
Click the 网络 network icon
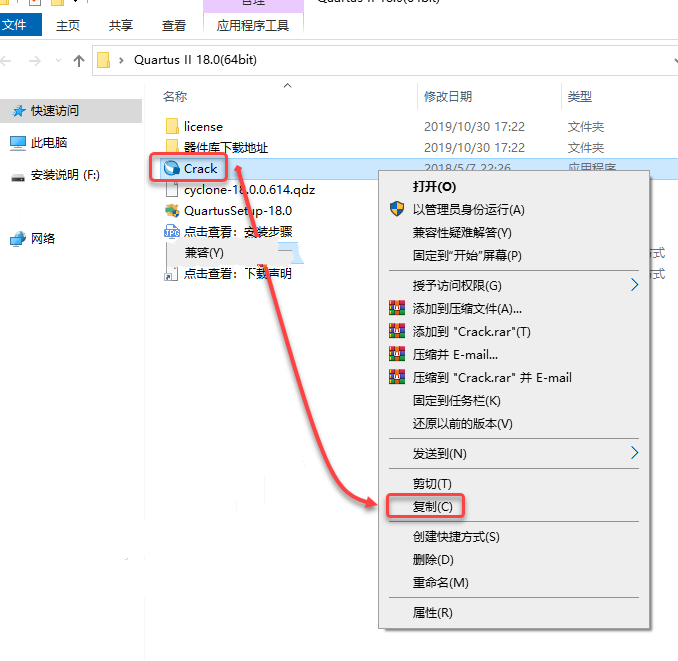pyautogui.click(x=18, y=239)
